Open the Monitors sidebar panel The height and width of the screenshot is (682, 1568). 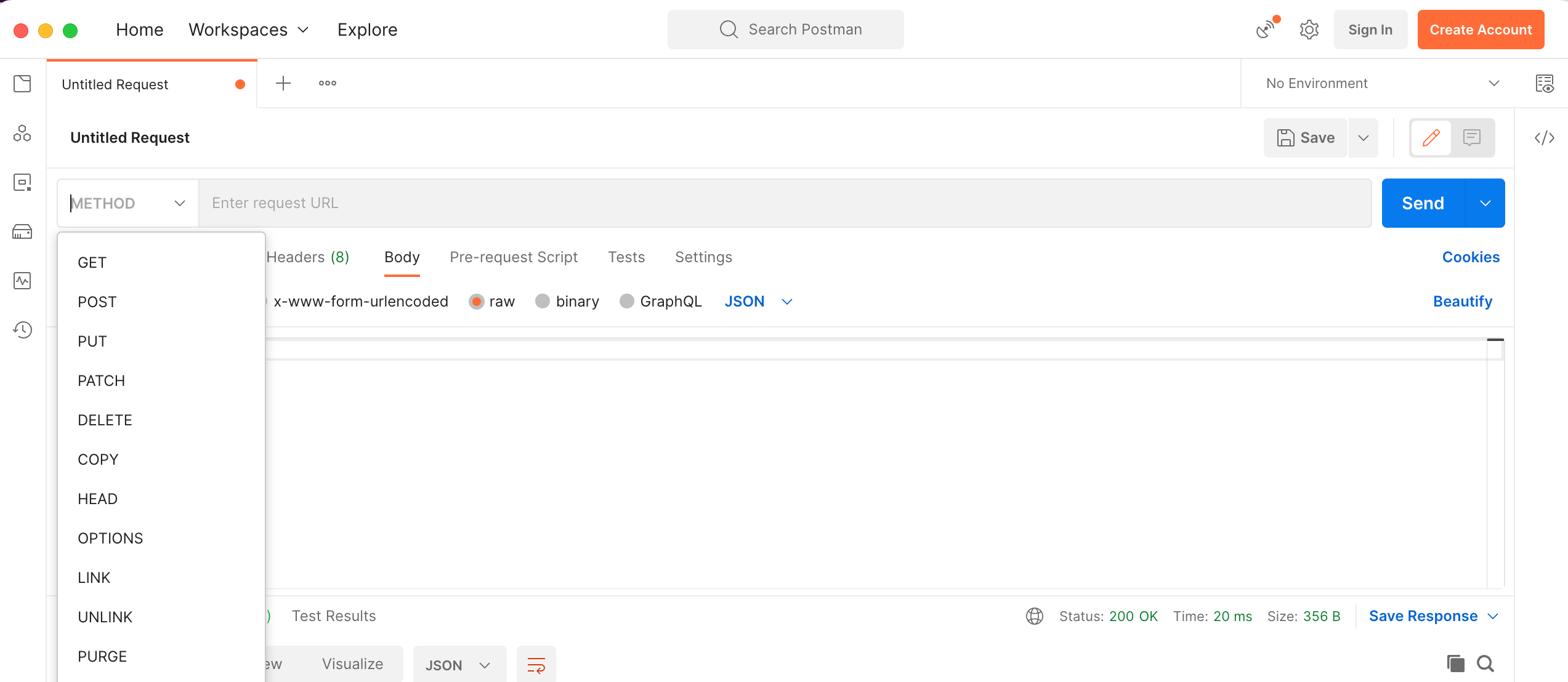coord(22,281)
